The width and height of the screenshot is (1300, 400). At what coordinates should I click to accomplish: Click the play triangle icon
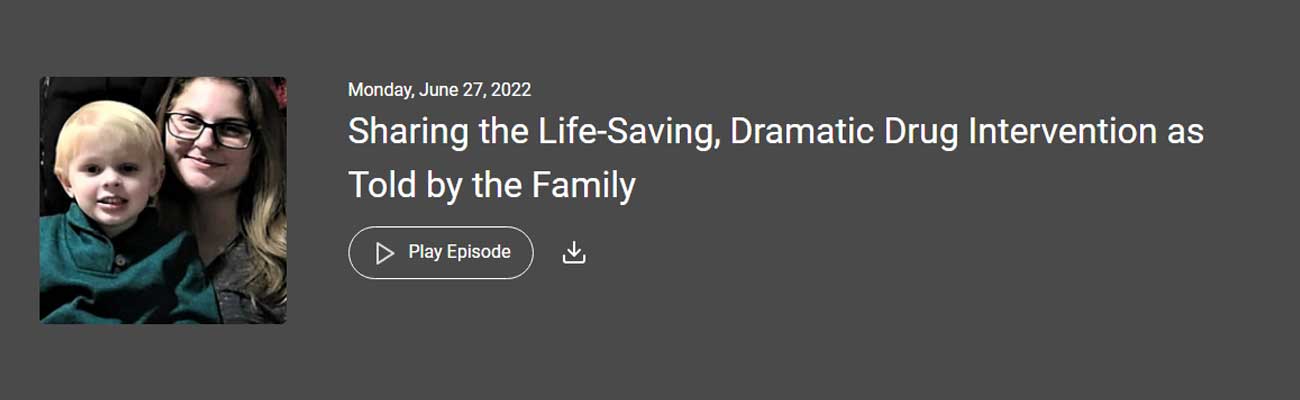tap(384, 253)
